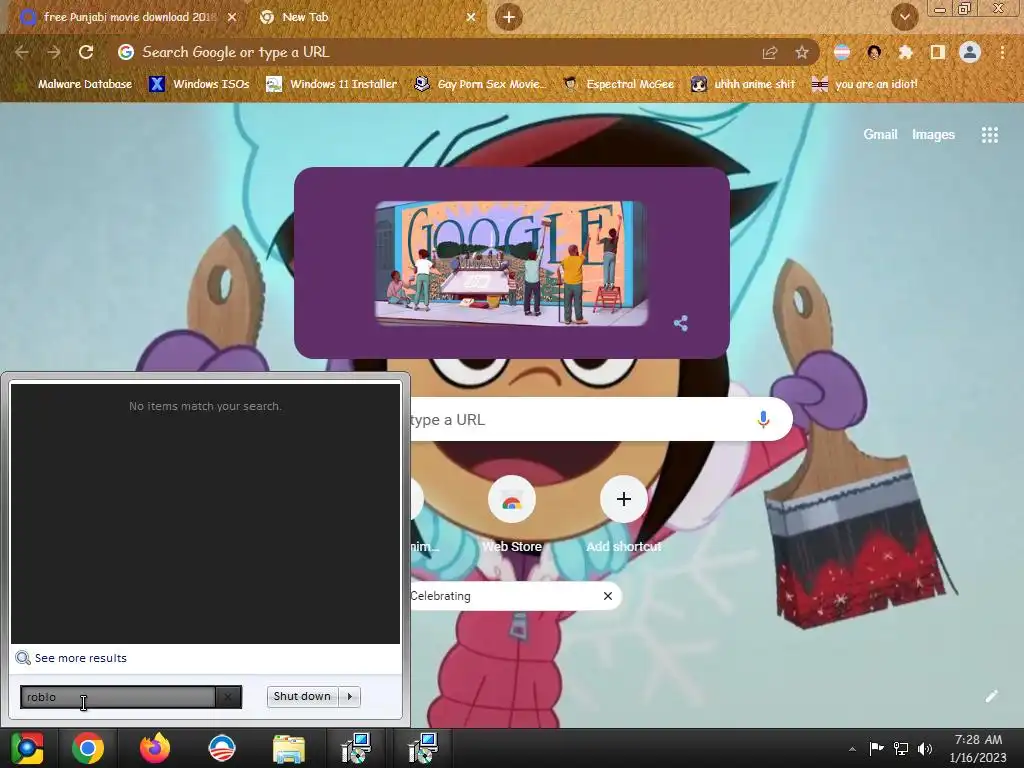
Task: Open the Obama logo taskbar app
Action: pos(222,748)
